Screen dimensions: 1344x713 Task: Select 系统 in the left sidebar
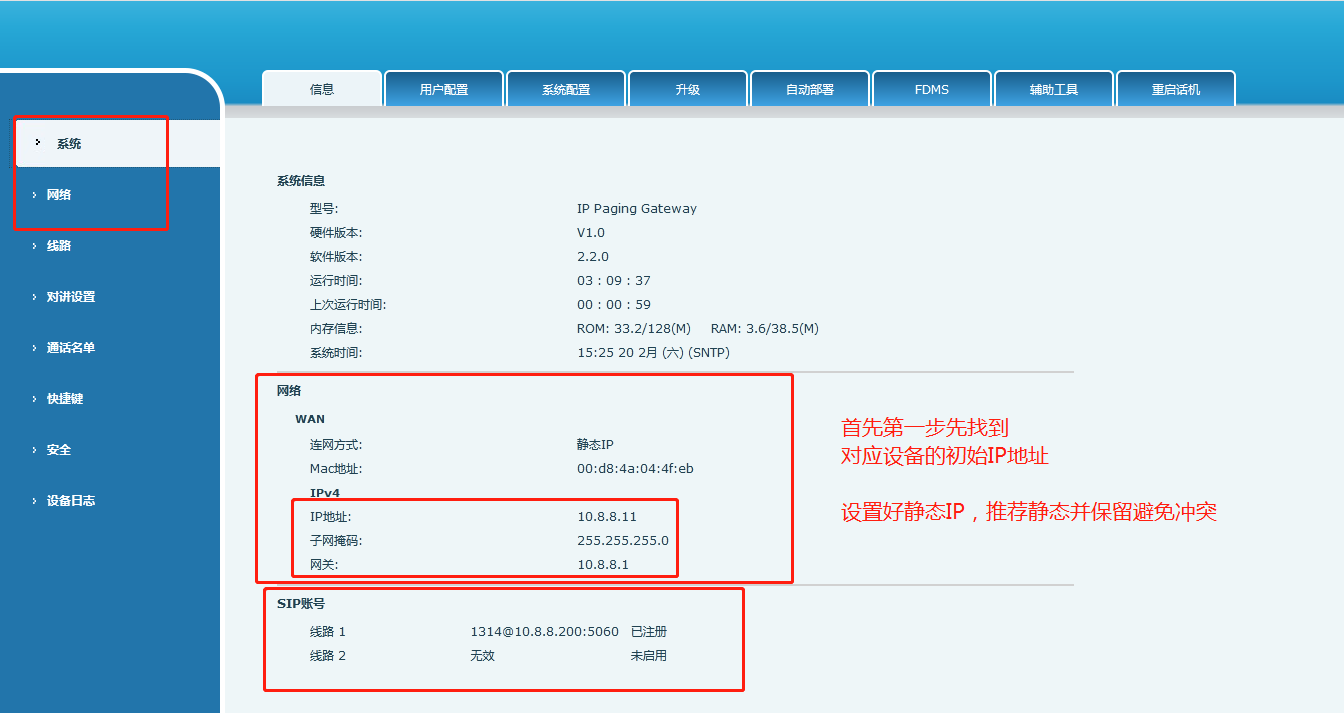[x=69, y=144]
